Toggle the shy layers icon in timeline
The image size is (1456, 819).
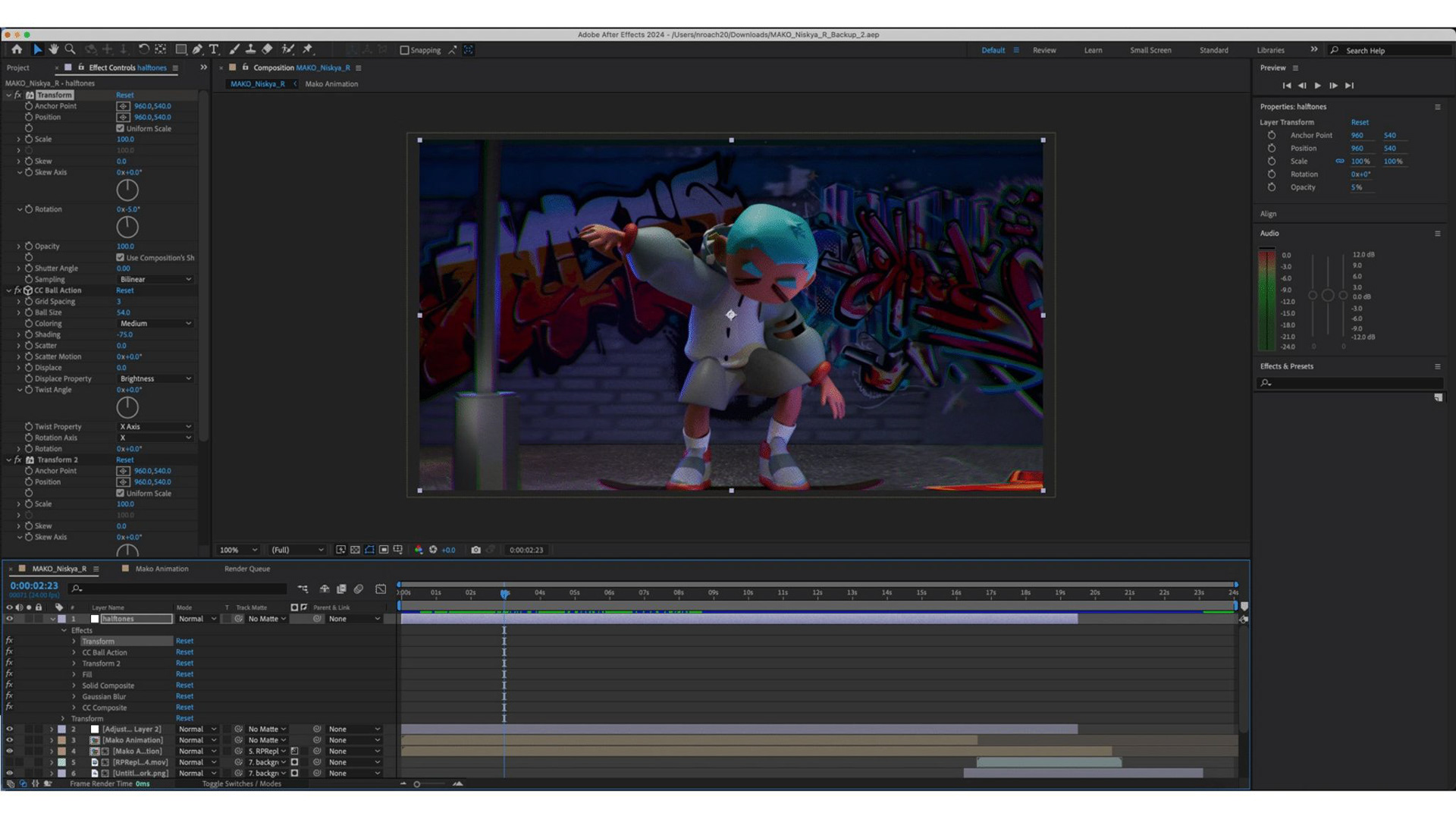point(325,588)
